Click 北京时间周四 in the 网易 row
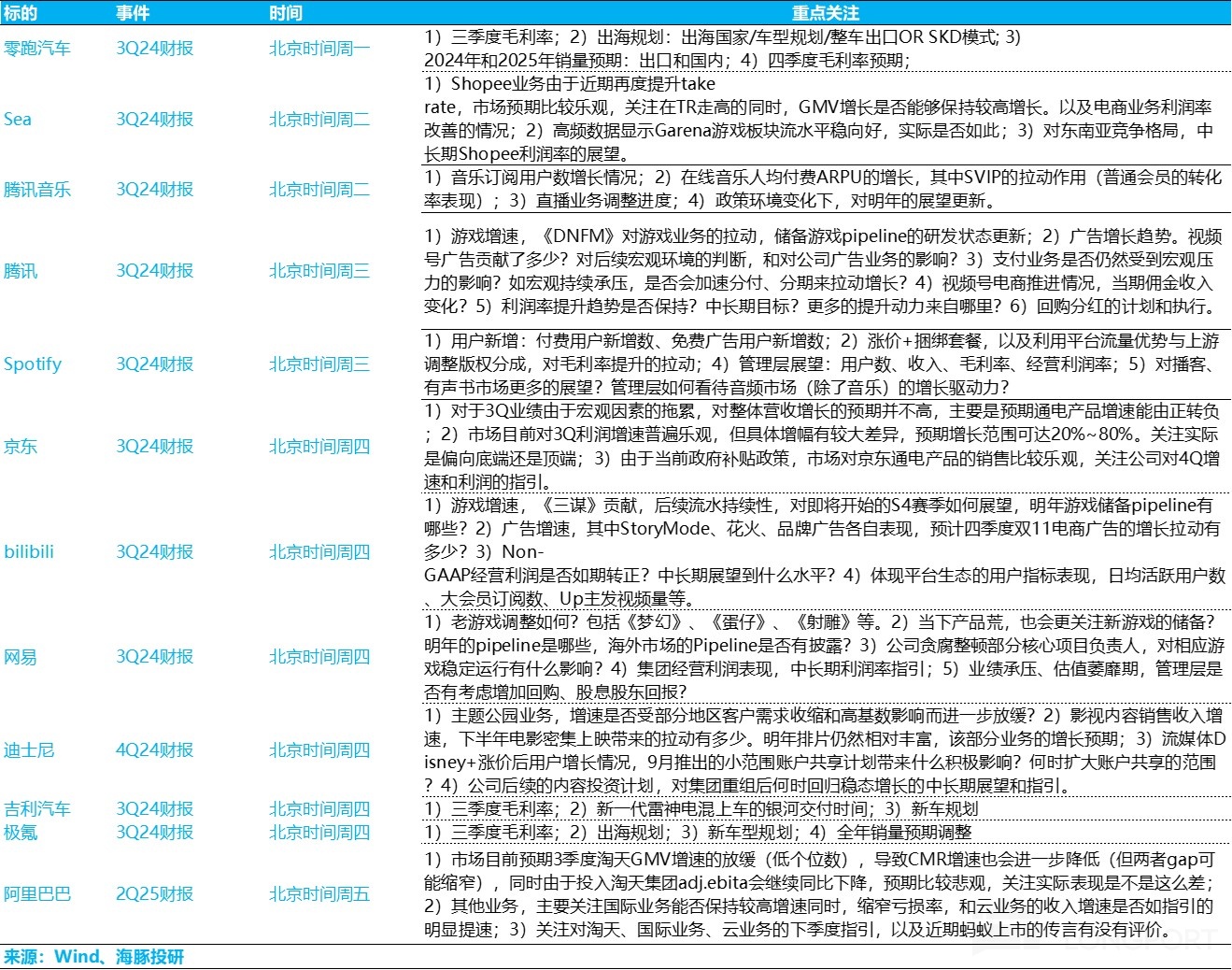Screen dimensions: 1232x970 [319, 657]
